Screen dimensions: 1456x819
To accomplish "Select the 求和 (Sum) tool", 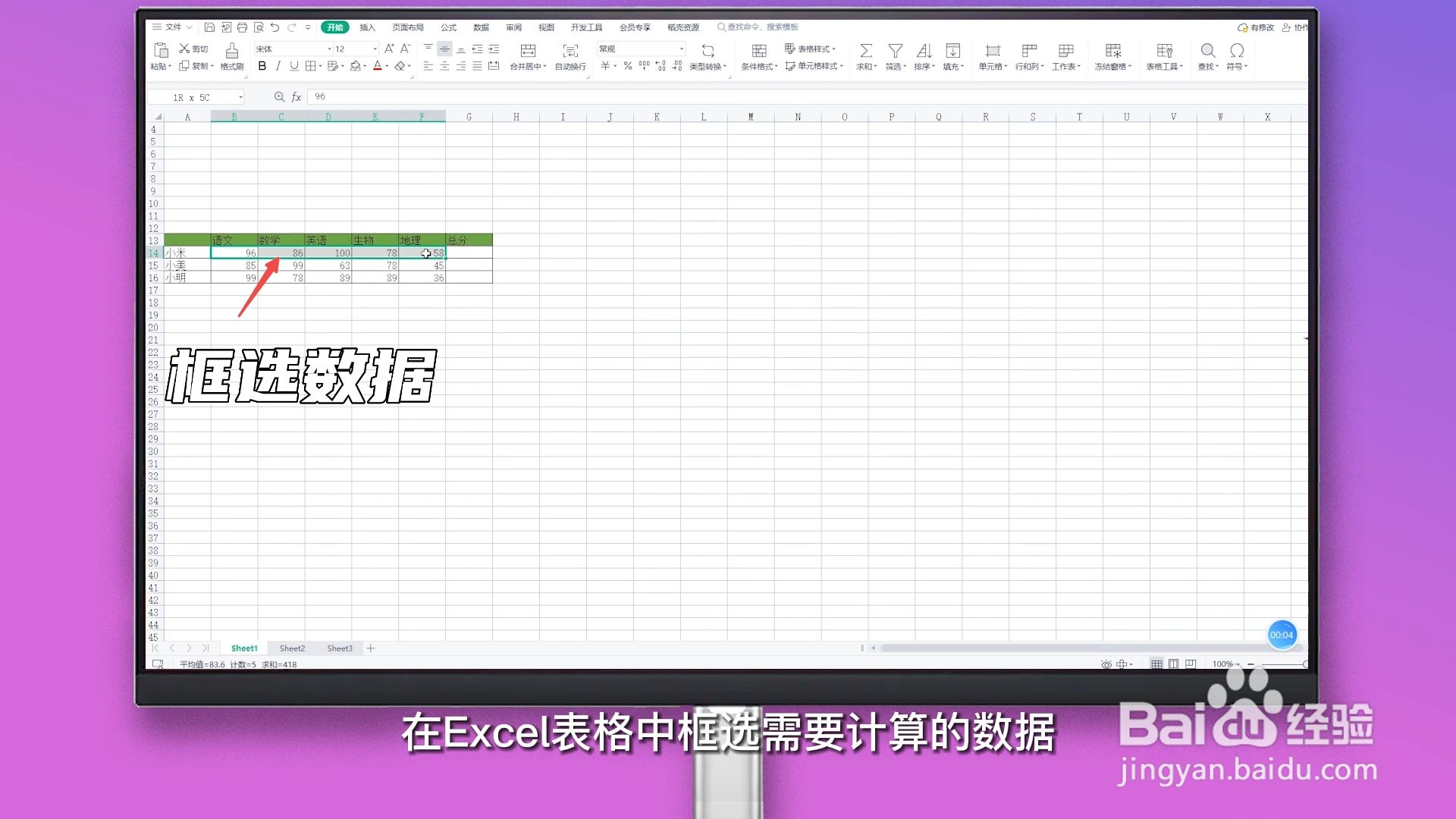I will (866, 57).
